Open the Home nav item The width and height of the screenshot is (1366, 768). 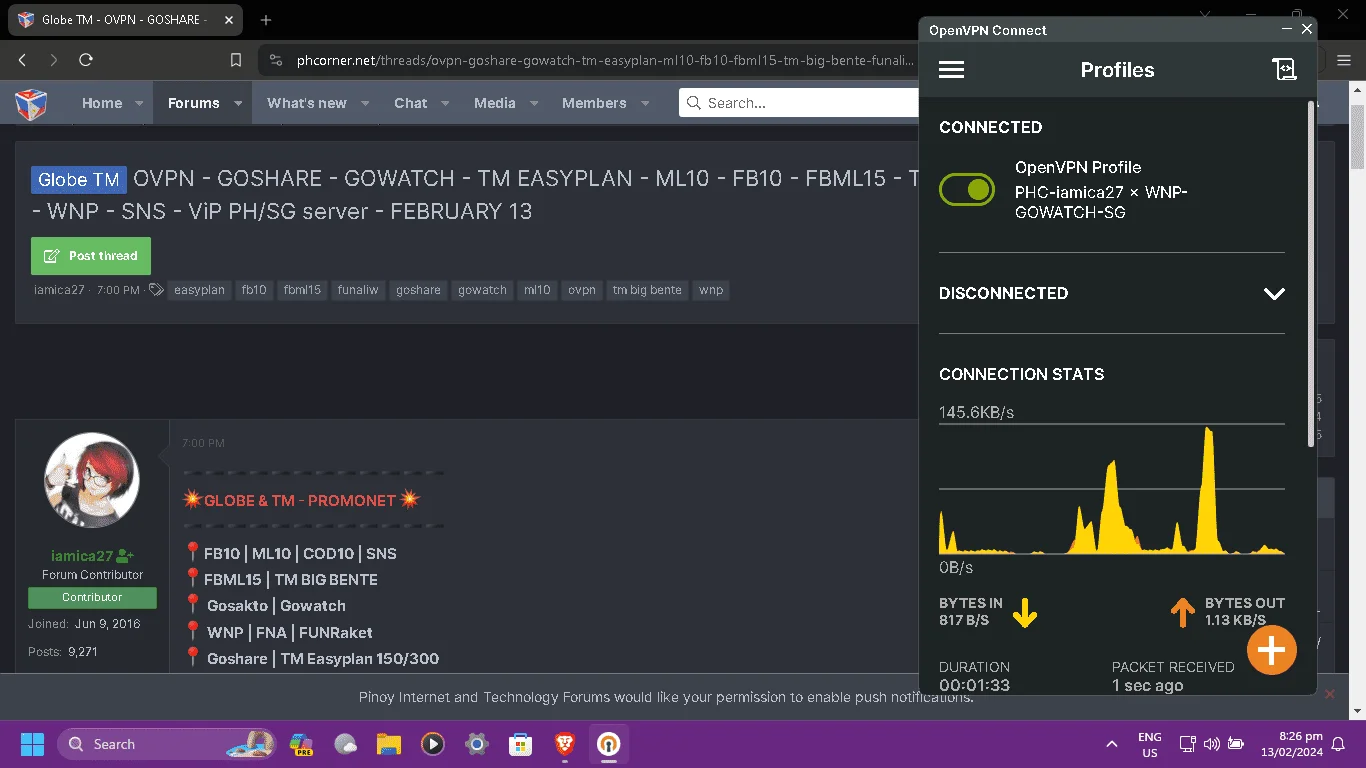[x=102, y=103]
